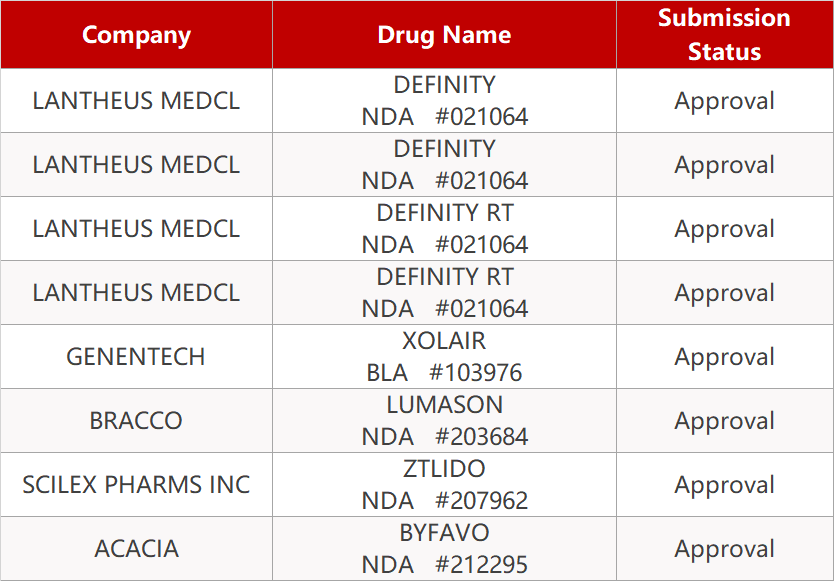Click the Submission Status column header
Screen dimensions: 834x581
(724, 35)
